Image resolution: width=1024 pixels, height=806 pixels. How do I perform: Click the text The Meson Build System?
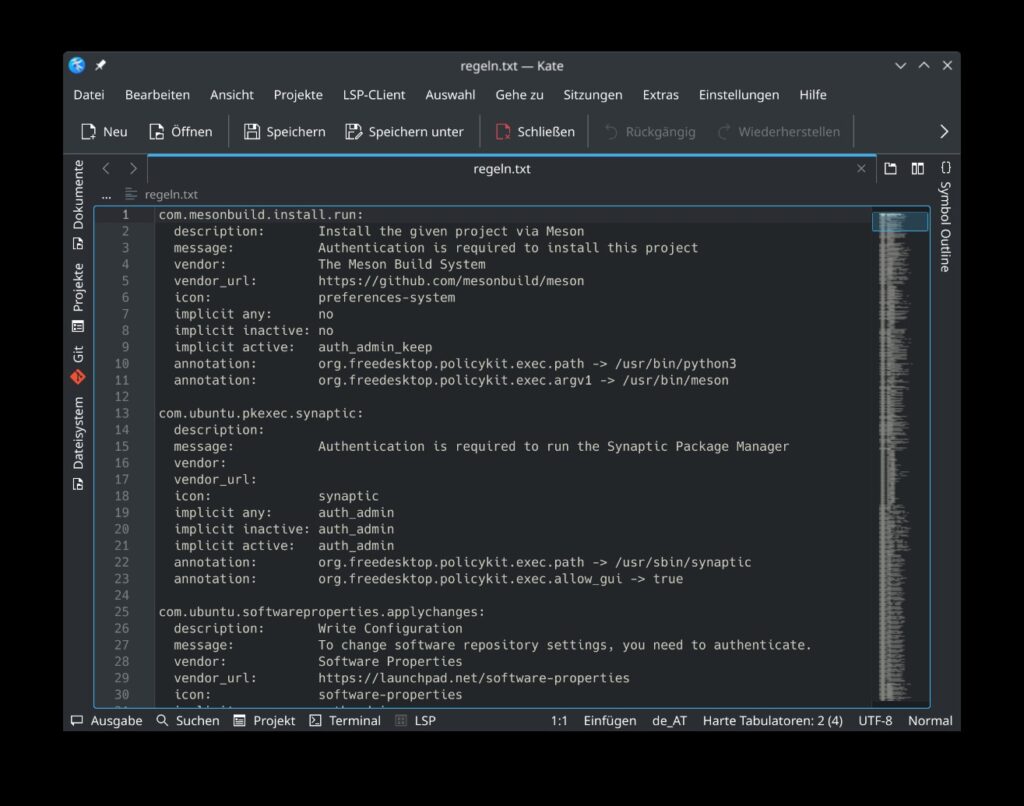point(402,265)
